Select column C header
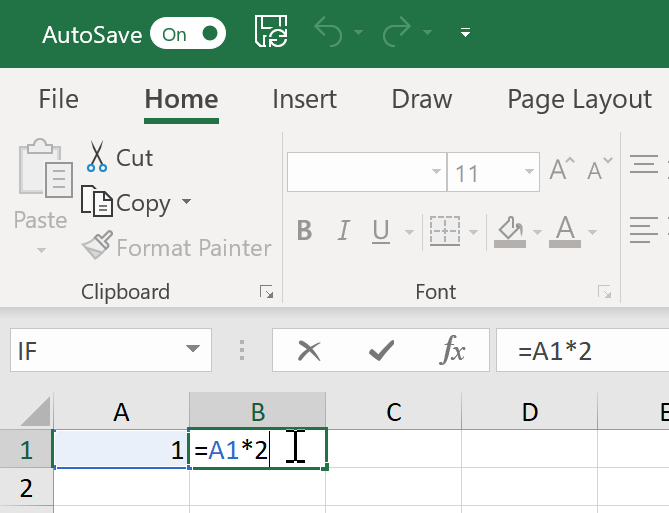 pyautogui.click(x=394, y=412)
